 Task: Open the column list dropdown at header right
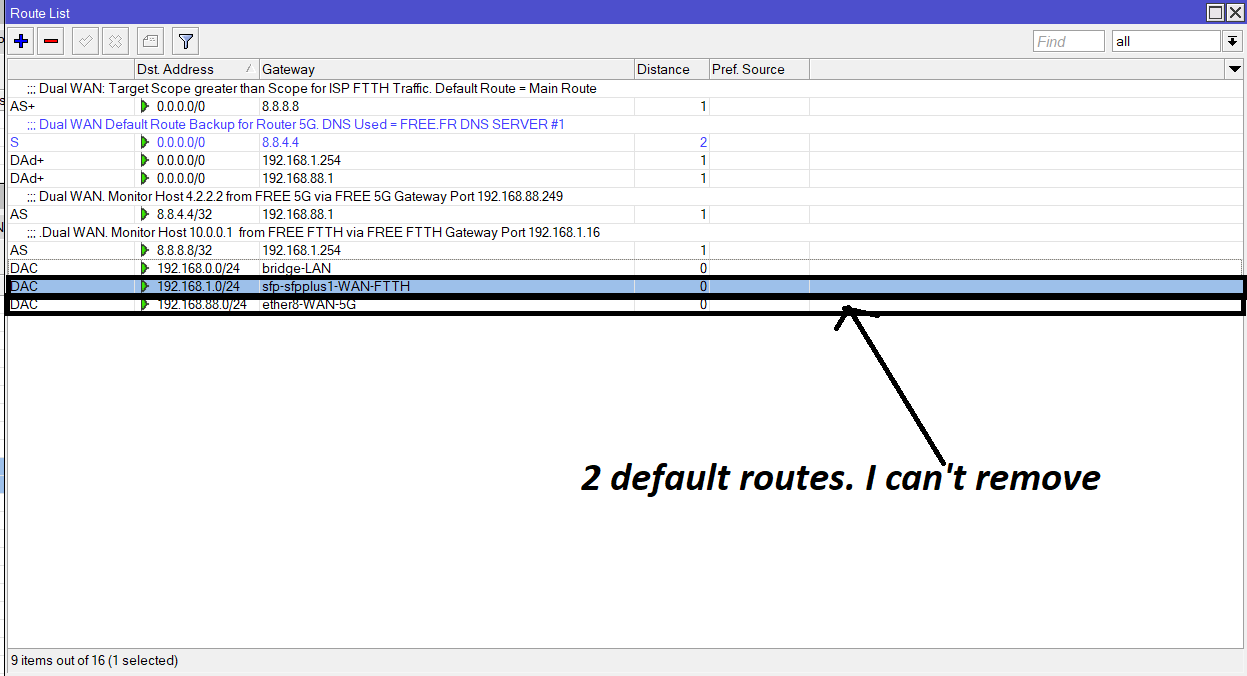point(1234,69)
